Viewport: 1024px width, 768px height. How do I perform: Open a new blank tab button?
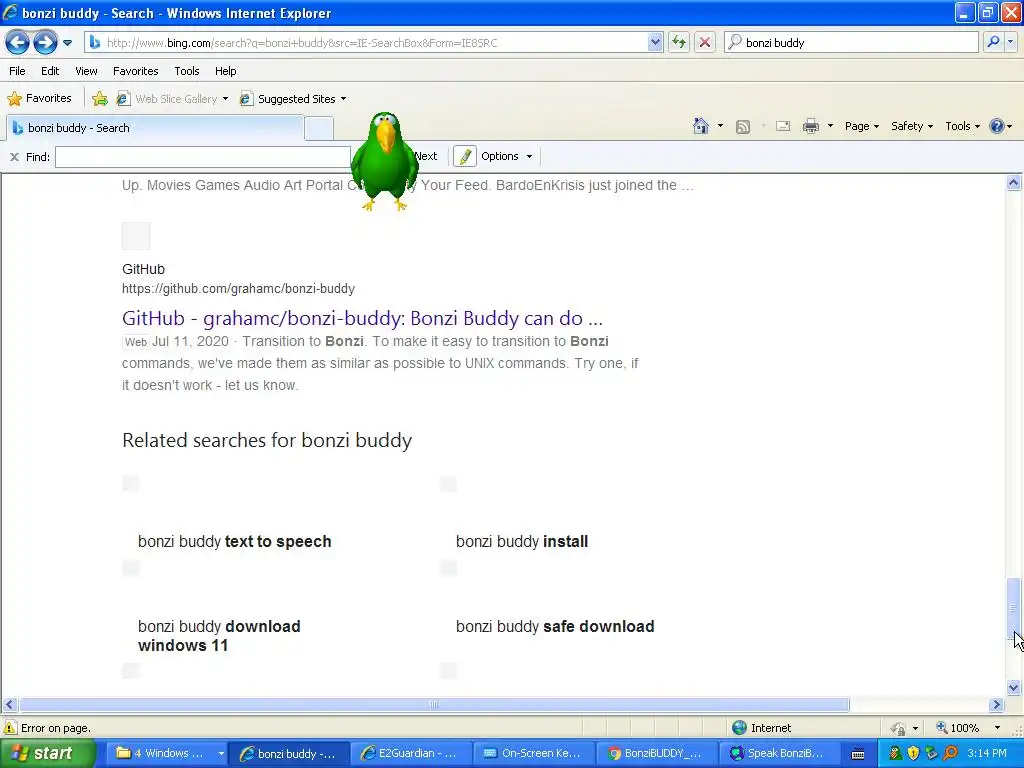(319, 129)
